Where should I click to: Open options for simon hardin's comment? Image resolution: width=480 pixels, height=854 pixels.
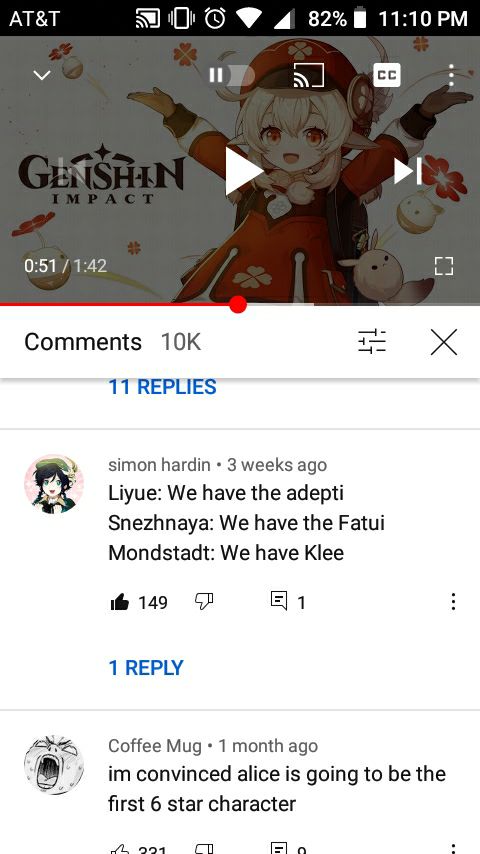(x=453, y=602)
